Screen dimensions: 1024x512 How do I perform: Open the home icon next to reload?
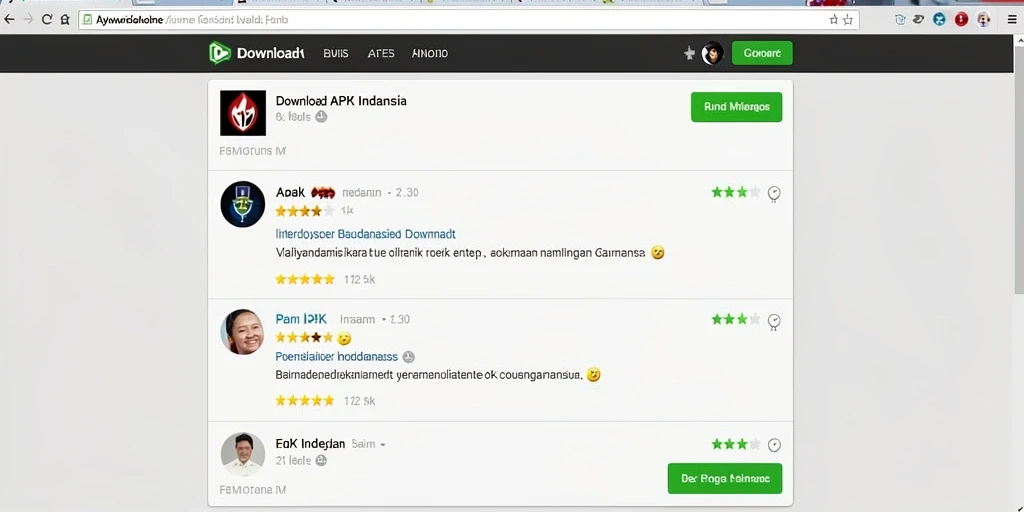(x=65, y=20)
